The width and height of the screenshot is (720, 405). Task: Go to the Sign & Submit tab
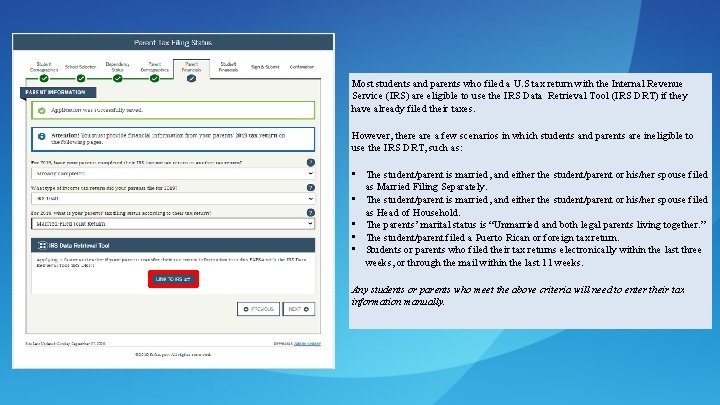click(x=265, y=67)
